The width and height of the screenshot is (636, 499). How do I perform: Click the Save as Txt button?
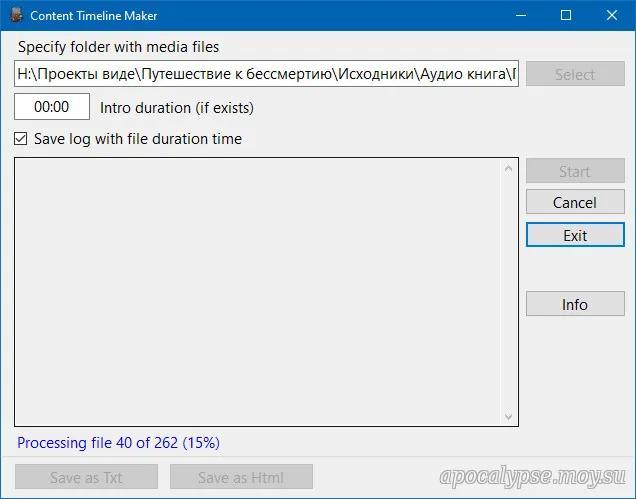click(x=86, y=477)
